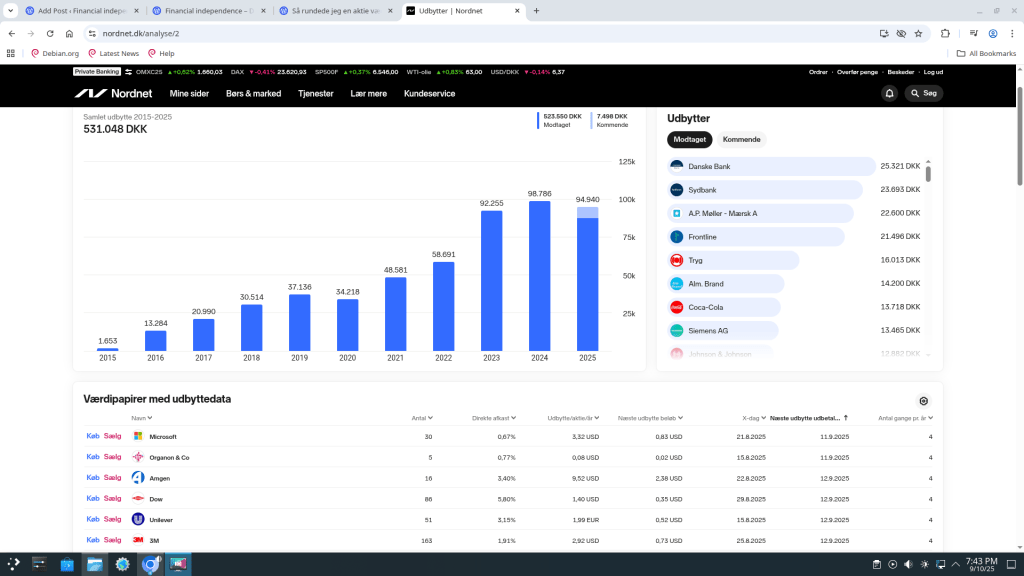The width and height of the screenshot is (1024, 576).
Task: Click the 2024 dividend bar in chart
Action: pos(539,275)
